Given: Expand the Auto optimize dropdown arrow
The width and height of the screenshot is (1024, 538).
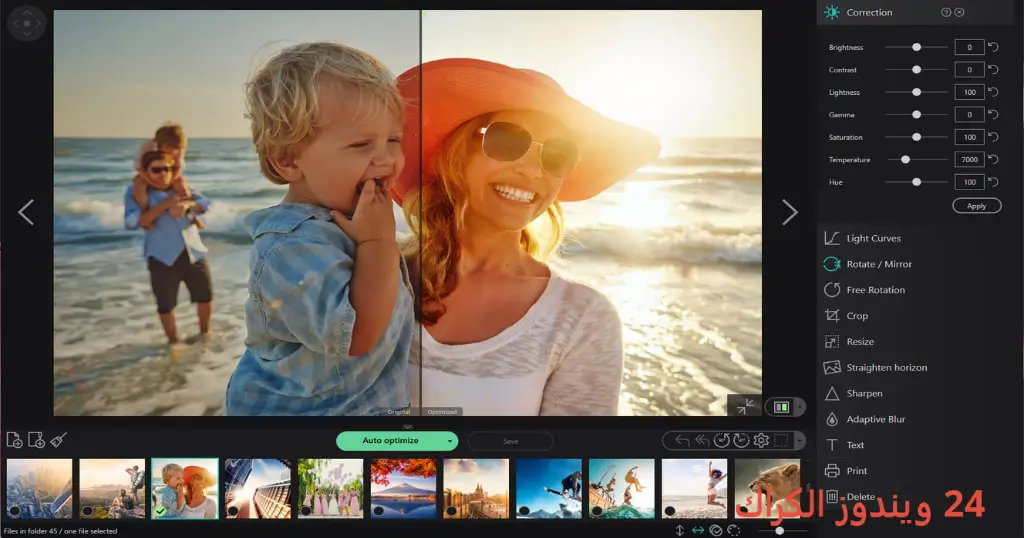Looking at the screenshot, I should click(x=449, y=441).
